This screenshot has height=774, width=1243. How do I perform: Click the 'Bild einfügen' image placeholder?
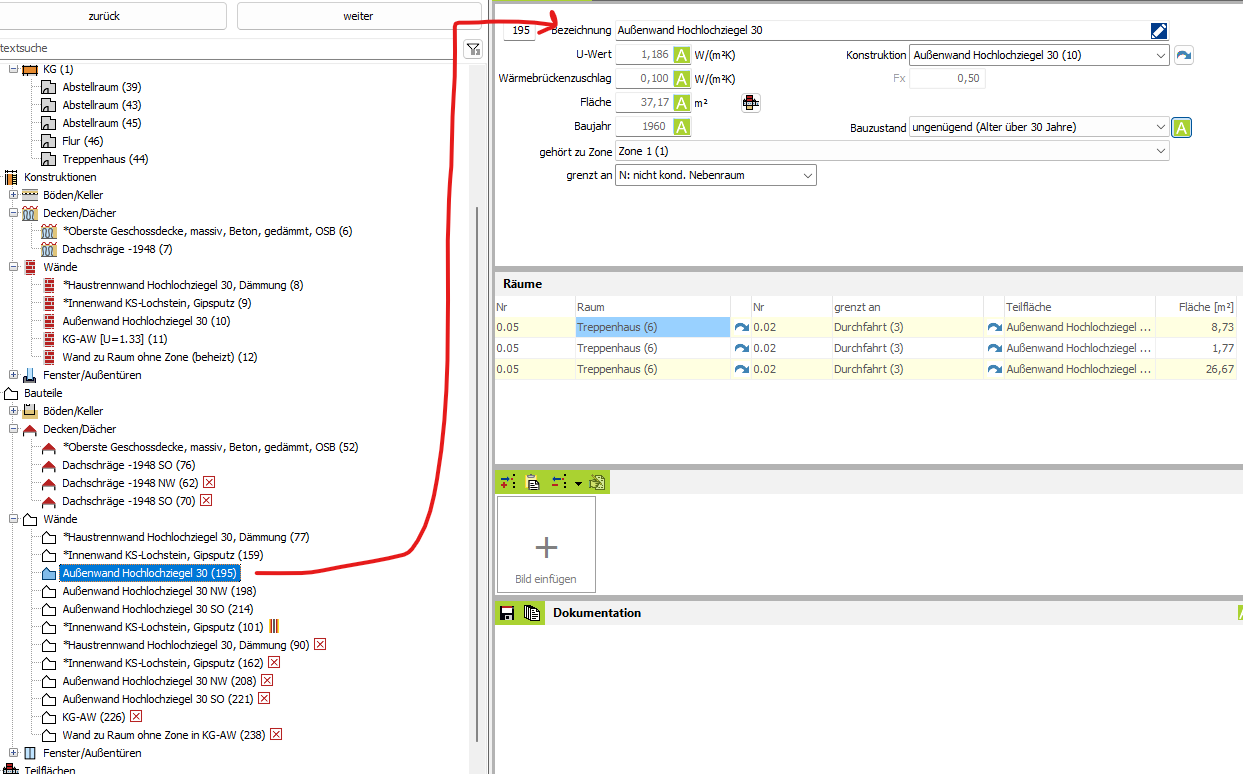pyautogui.click(x=546, y=546)
